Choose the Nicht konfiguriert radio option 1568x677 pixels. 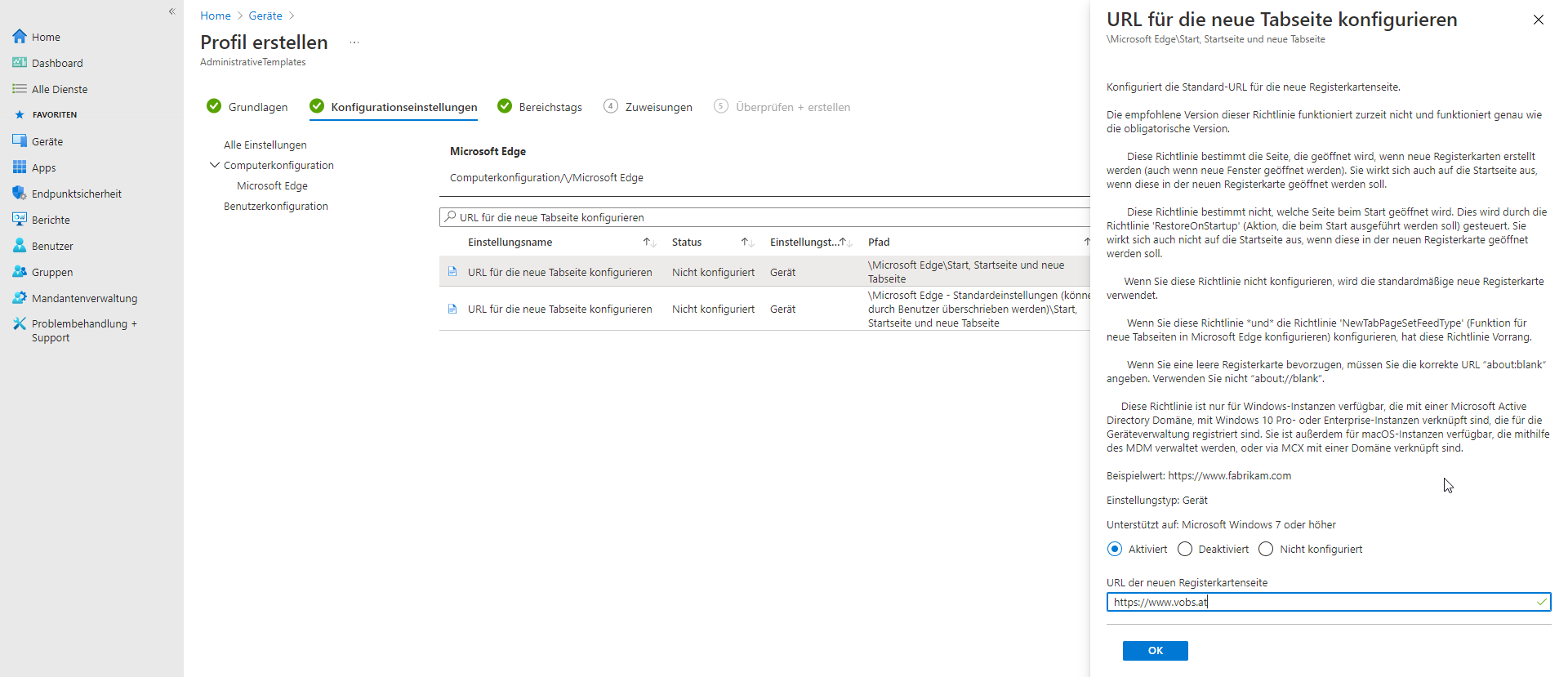1266,550
